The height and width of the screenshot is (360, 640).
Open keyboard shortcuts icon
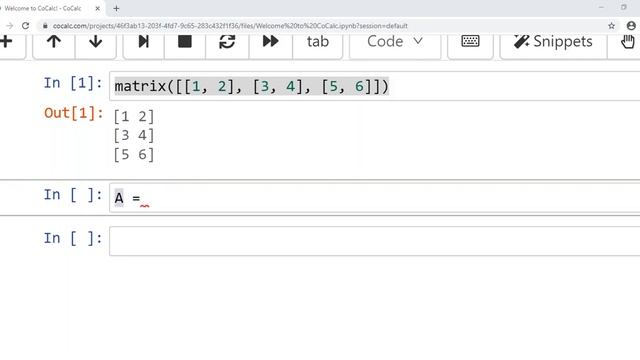(470, 42)
